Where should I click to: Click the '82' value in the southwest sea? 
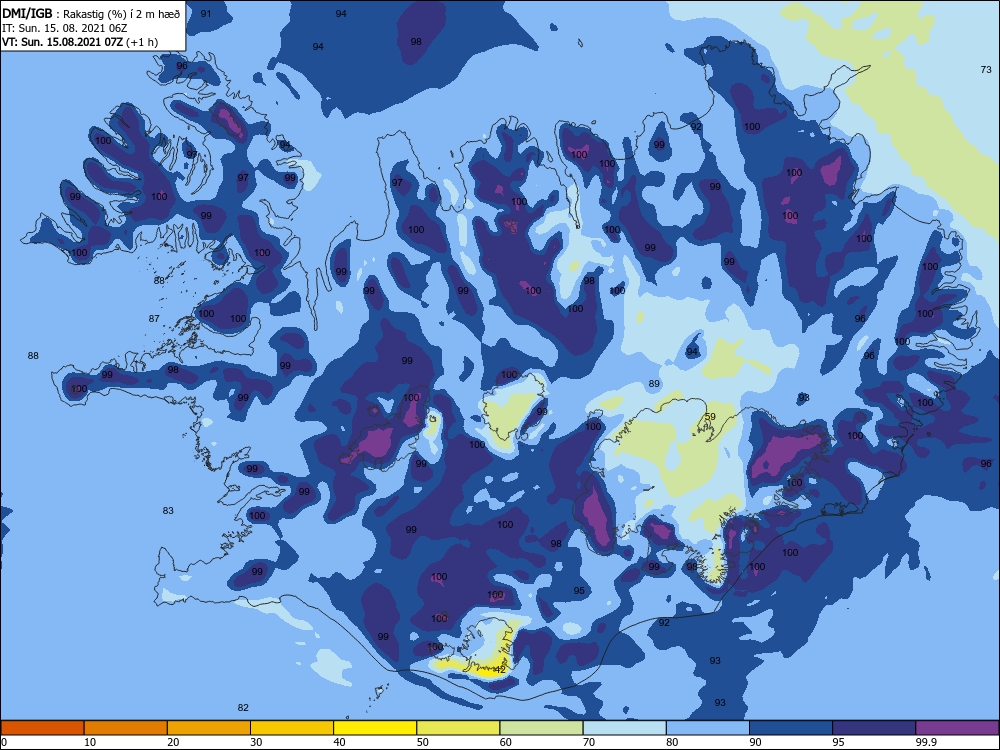point(242,707)
